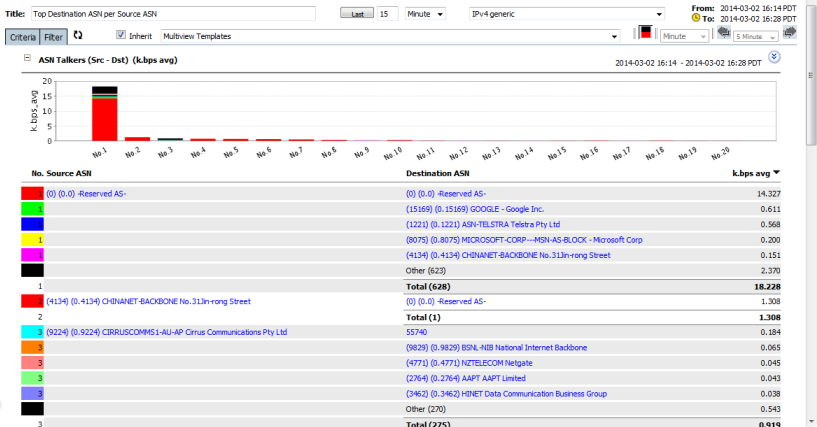Click the blue swatch on the ASN-TELSTRA row
The image size is (817, 427).
click(x=32, y=224)
